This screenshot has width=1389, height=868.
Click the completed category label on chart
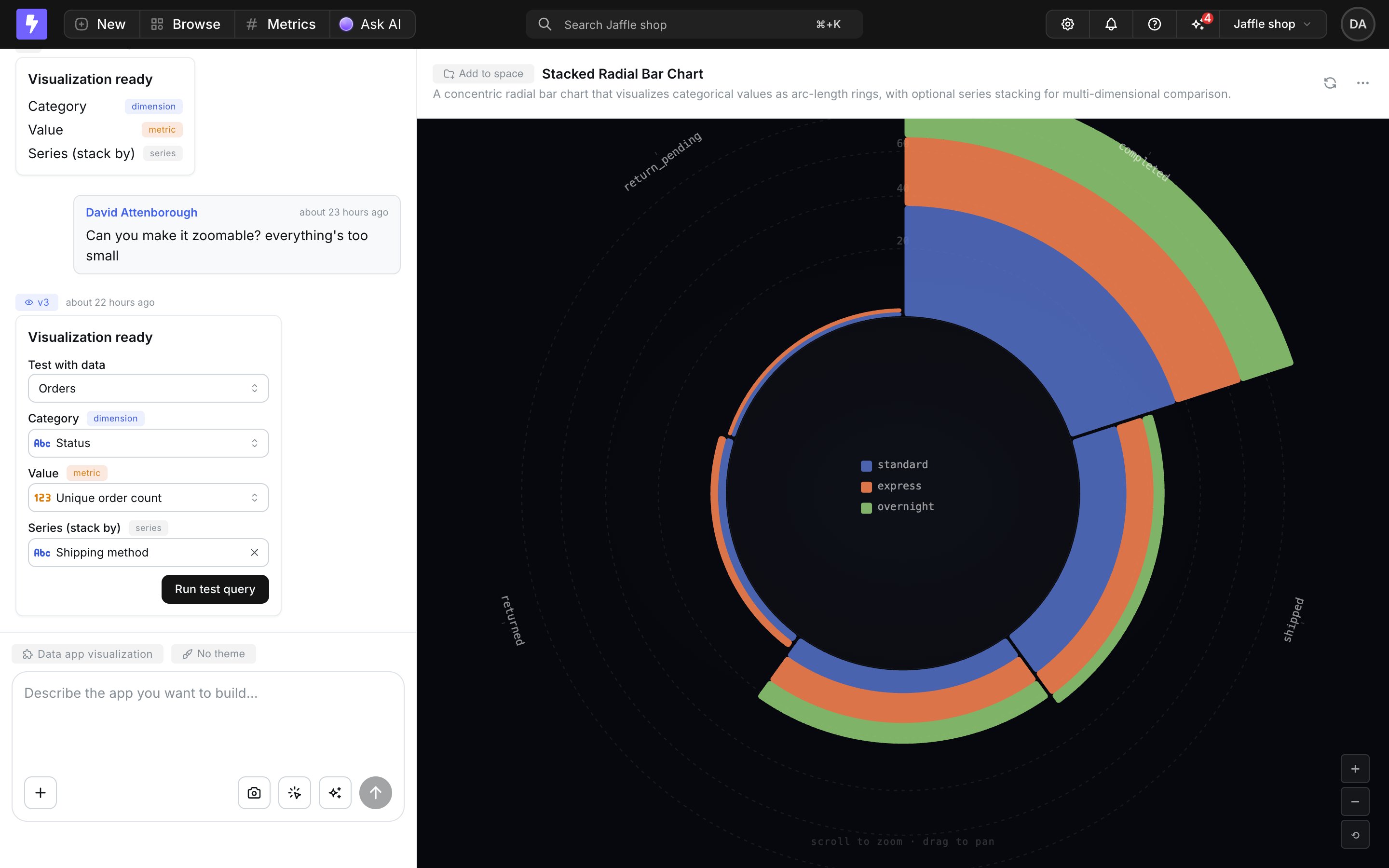1144,162
